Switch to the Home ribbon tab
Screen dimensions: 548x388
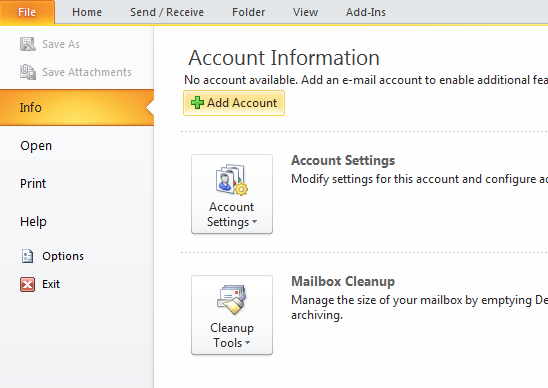87,12
